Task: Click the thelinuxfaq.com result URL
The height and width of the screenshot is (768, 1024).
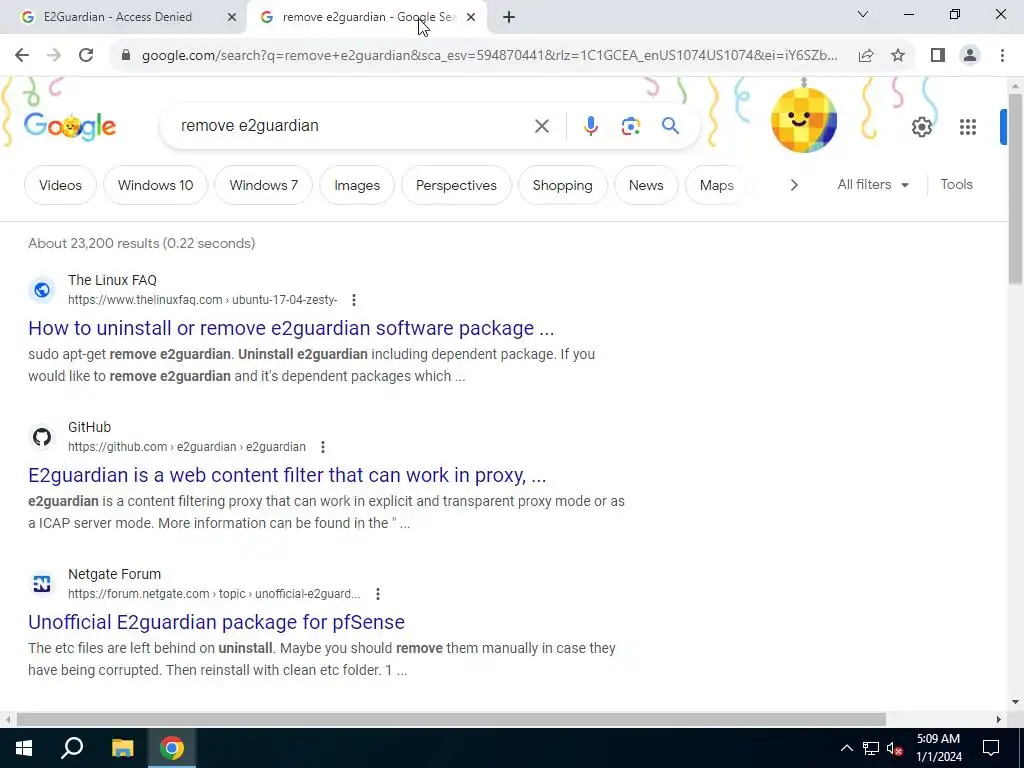Action: (202, 300)
